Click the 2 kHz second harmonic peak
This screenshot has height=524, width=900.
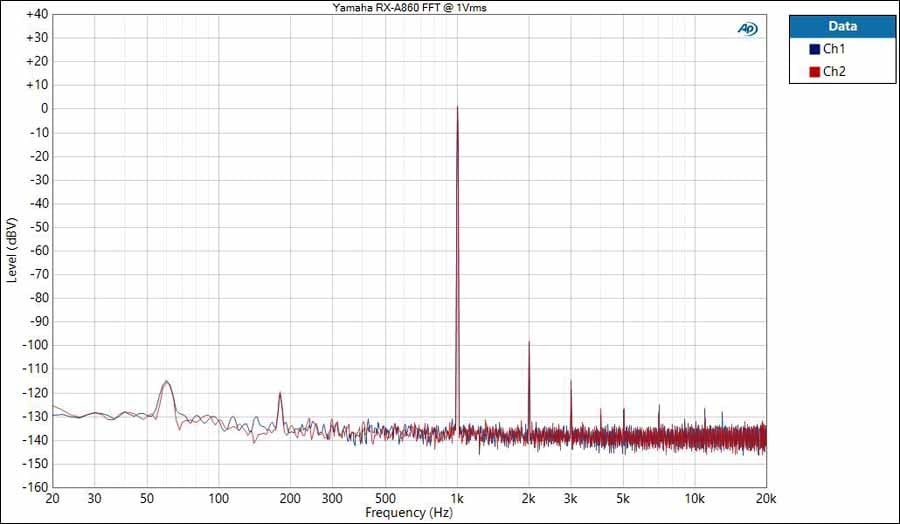[x=529, y=342]
